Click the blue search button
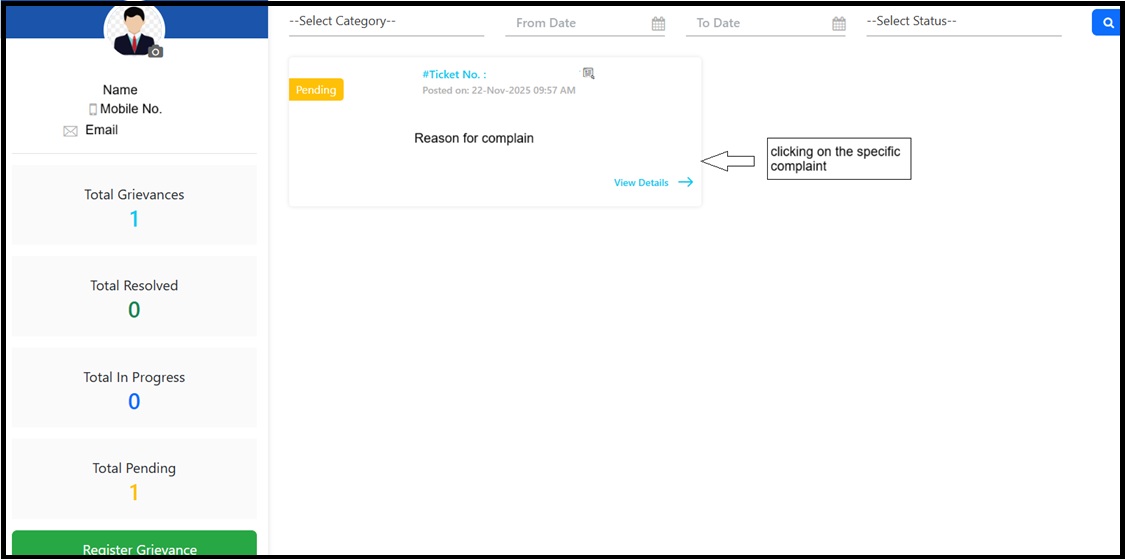 tap(1107, 22)
